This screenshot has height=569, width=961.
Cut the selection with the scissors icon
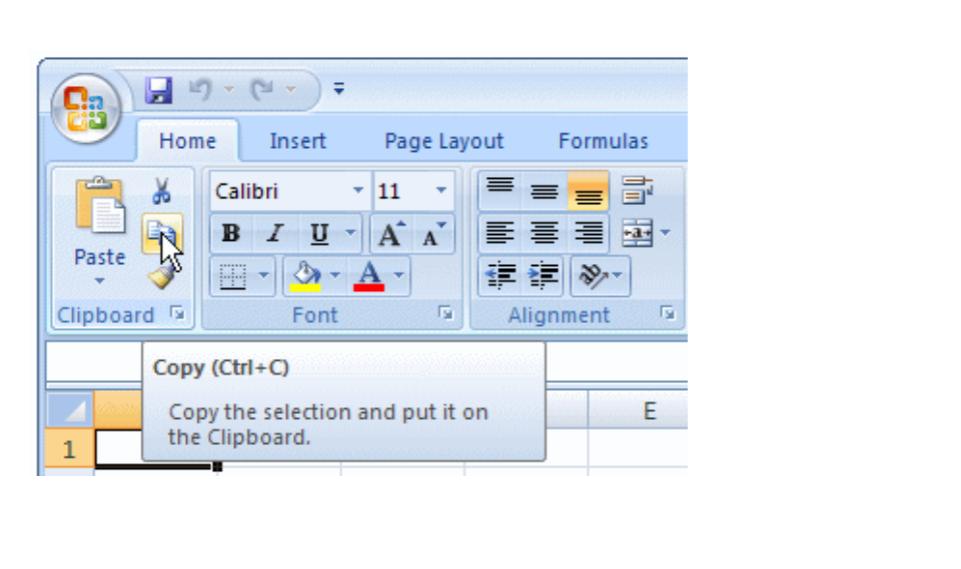coord(162,190)
